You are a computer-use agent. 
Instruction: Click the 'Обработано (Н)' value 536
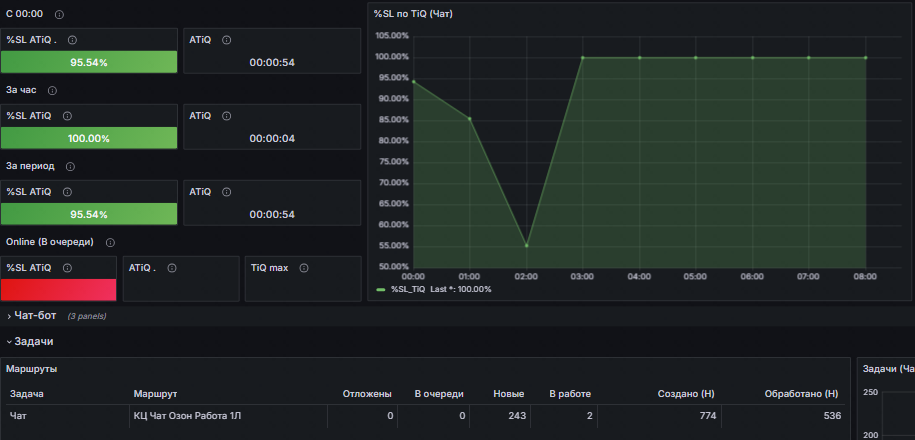click(x=832, y=416)
